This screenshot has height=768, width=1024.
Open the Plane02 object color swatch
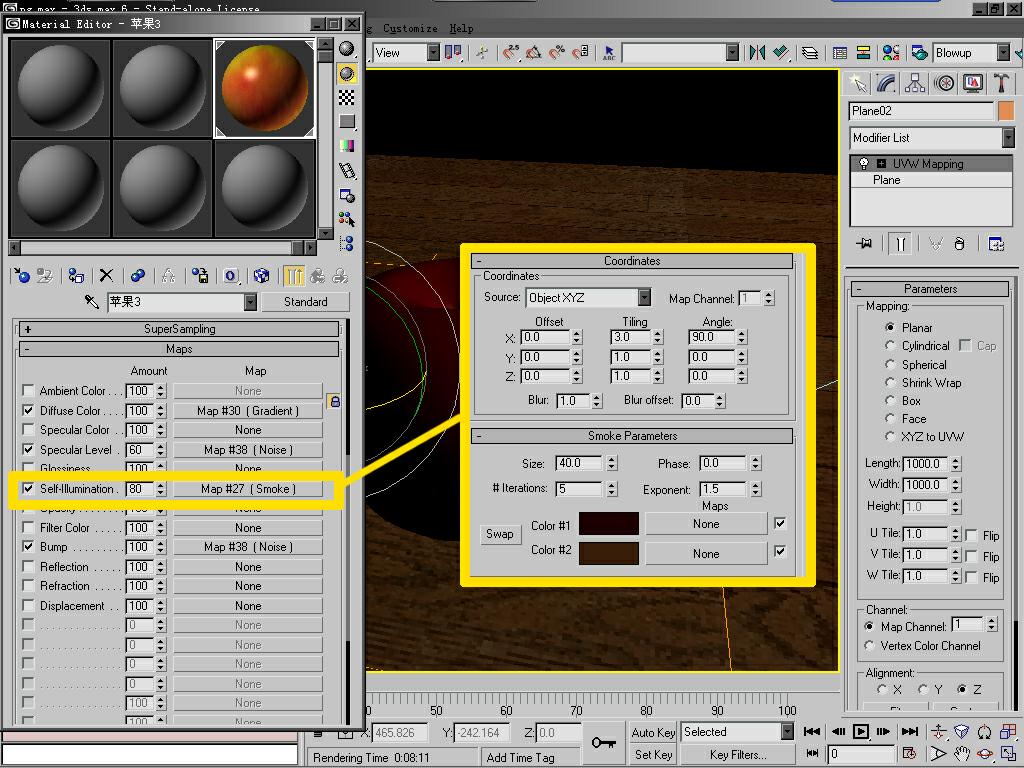[x=1006, y=111]
